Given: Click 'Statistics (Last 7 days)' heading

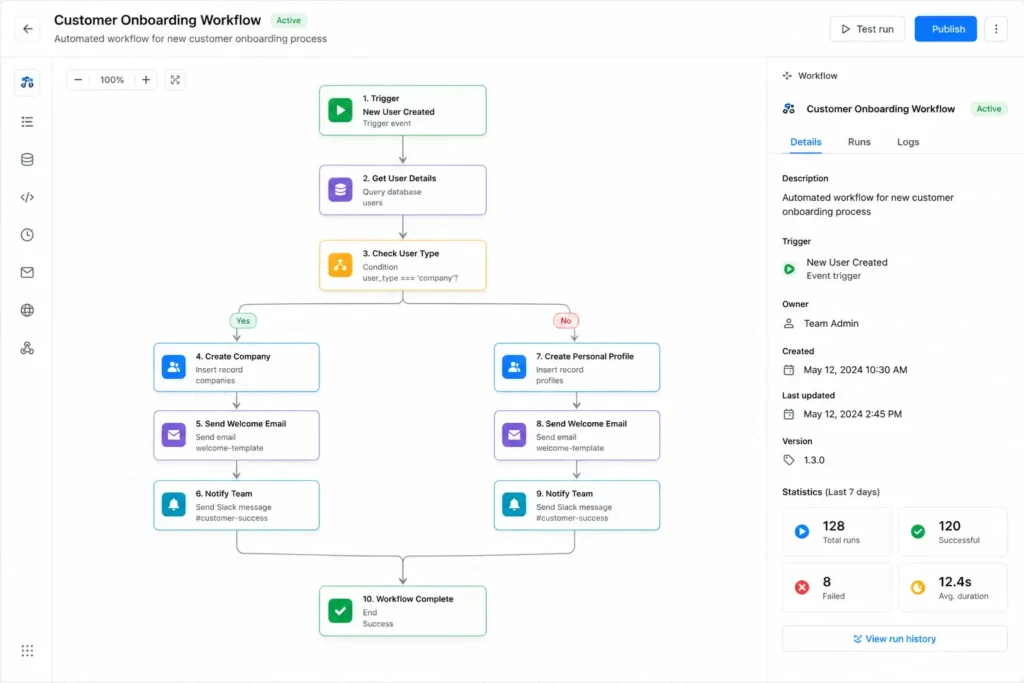Looking at the screenshot, I should click(x=831, y=492).
